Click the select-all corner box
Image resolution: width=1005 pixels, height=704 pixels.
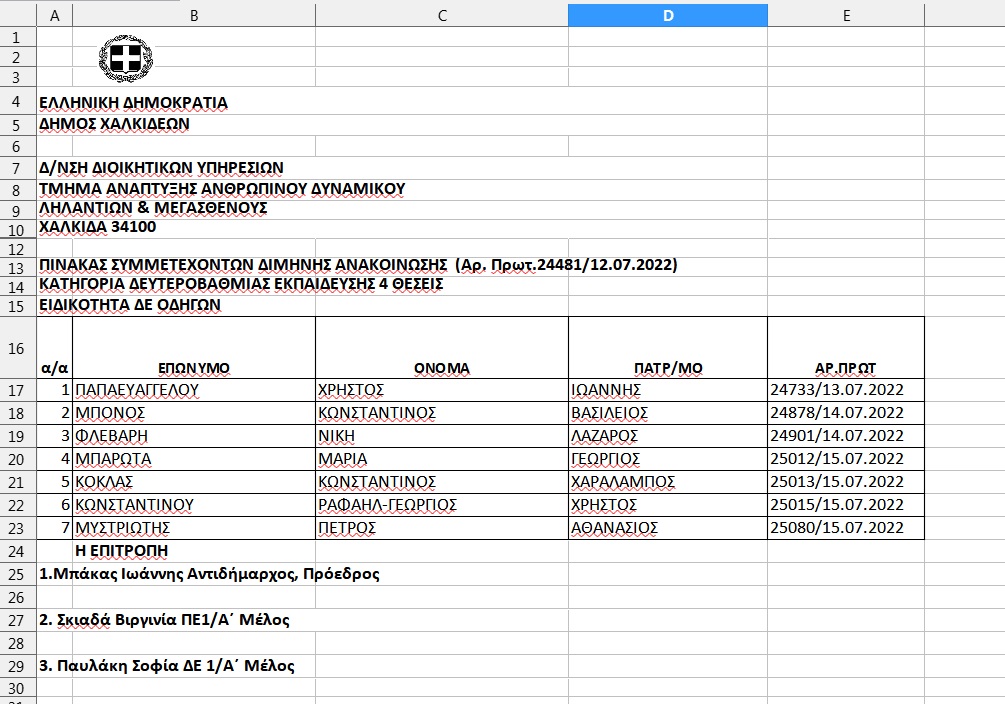tap(17, 15)
